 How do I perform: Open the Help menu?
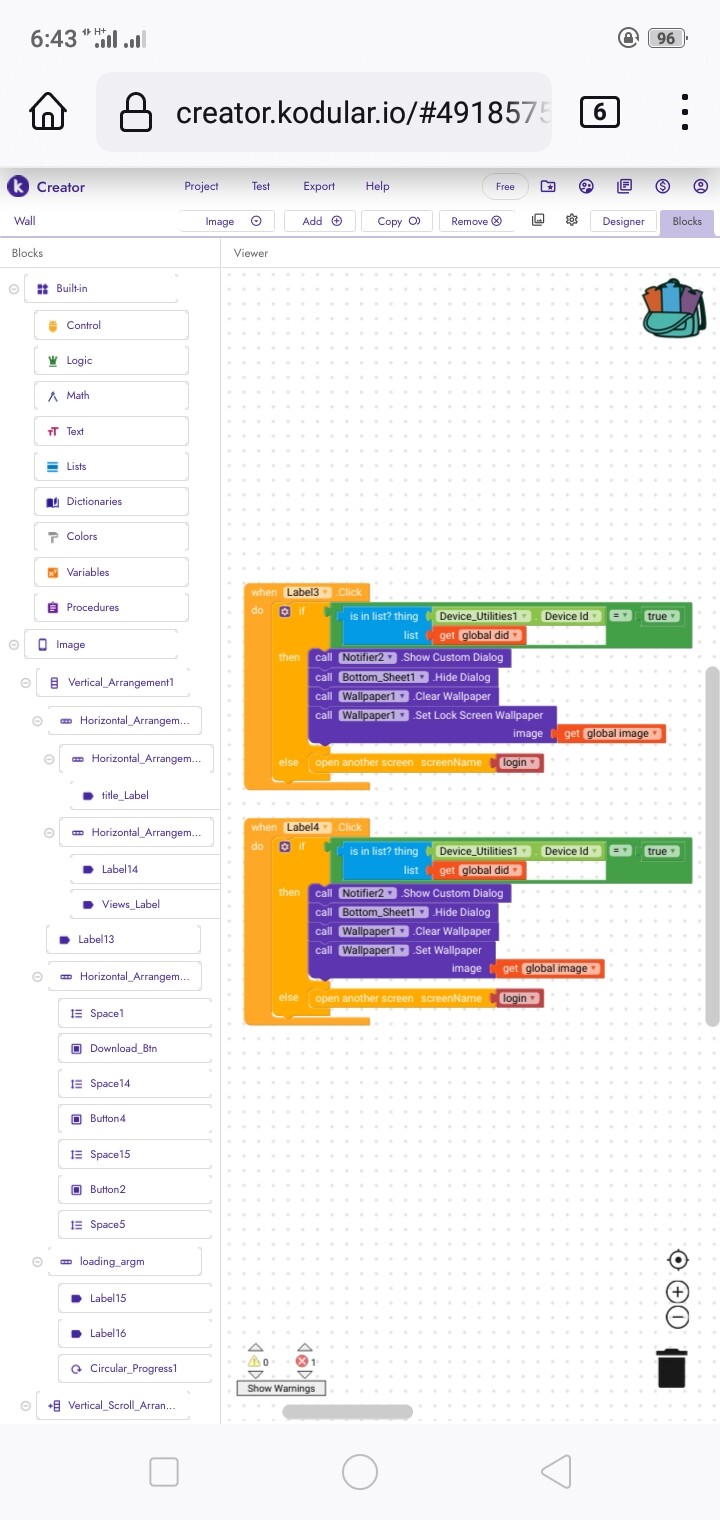coord(377,186)
